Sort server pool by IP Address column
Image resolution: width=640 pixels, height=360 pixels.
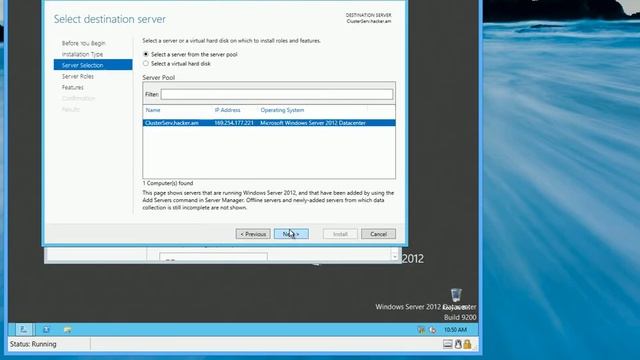coord(227,110)
